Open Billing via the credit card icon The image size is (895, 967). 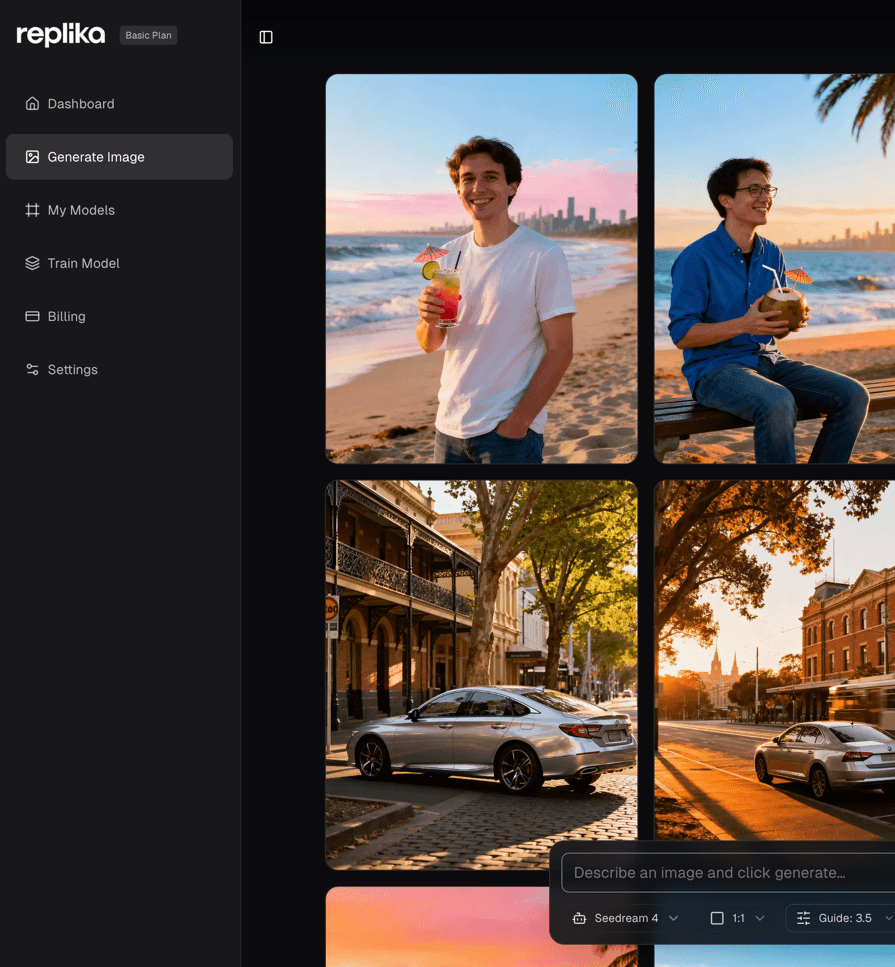tap(31, 316)
